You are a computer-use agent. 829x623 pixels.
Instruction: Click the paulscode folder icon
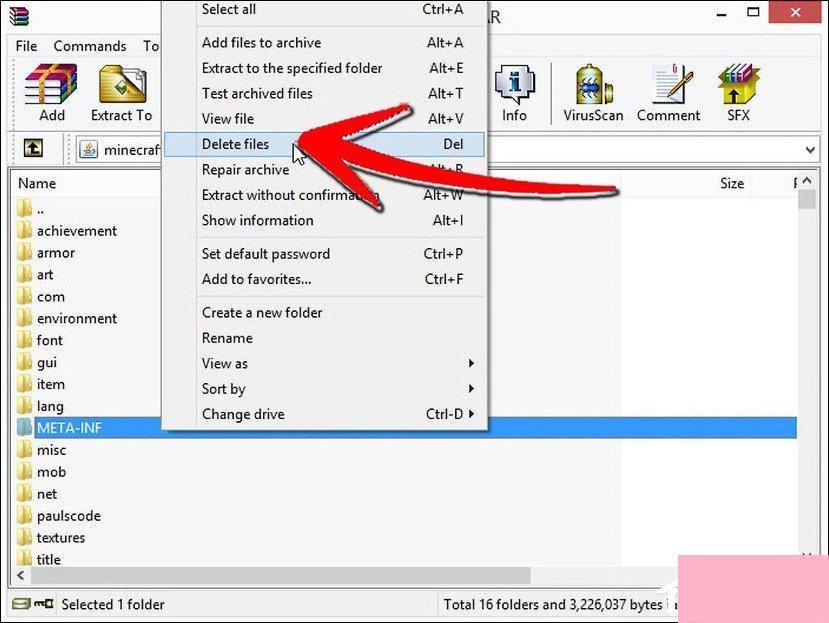24,516
